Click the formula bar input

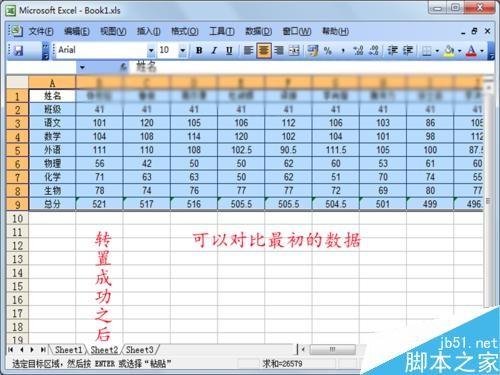[x=313, y=68]
